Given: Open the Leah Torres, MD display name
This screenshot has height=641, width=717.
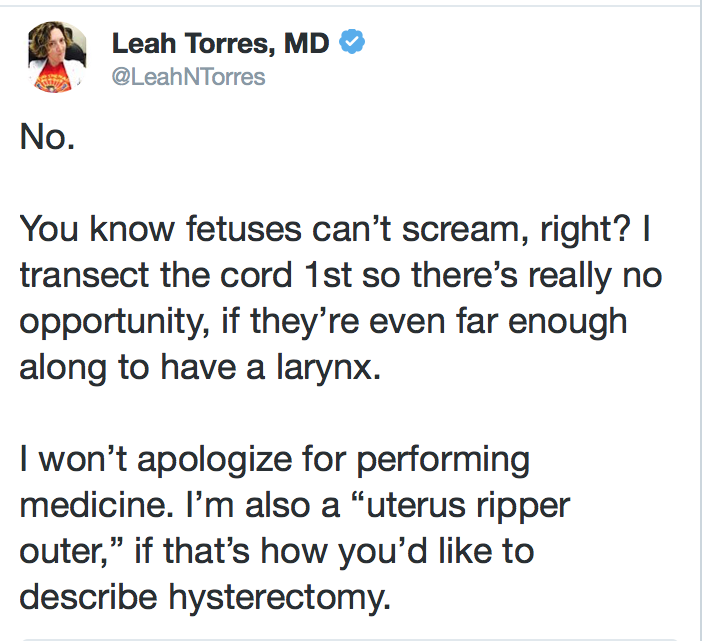Looking at the screenshot, I should coord(220,43).
